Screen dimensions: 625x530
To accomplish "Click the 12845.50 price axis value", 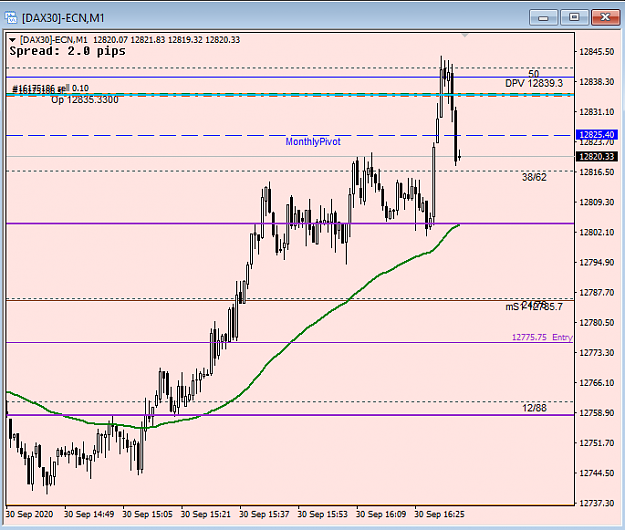I will coord(596,52).
